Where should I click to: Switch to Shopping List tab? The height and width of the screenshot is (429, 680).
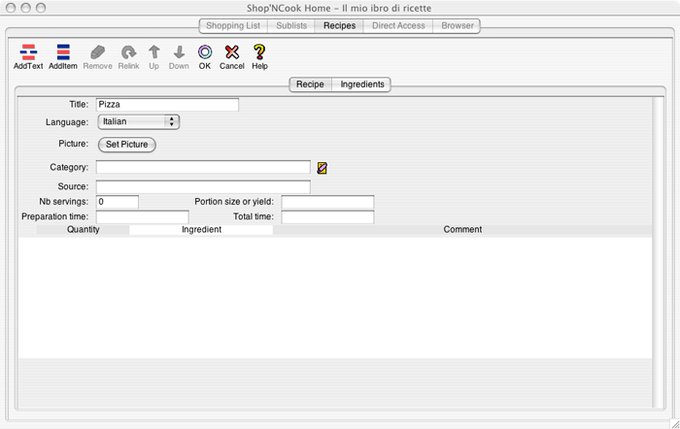[x=233, y=26]
